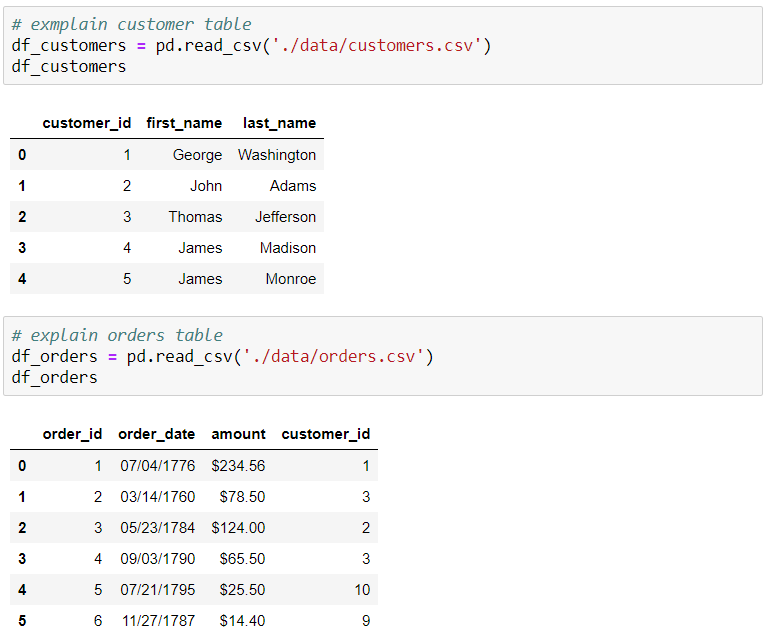
Task: Select the 'first_name' column header
Action: (184, 123)
